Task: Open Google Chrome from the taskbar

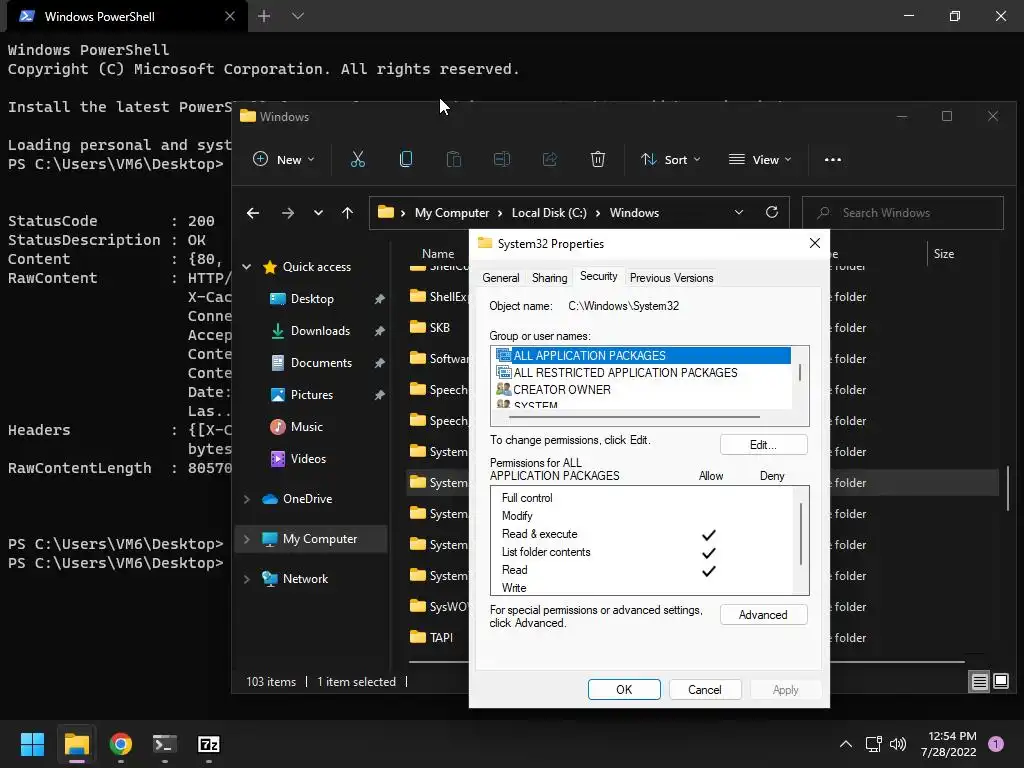Action: pos(121,744)
